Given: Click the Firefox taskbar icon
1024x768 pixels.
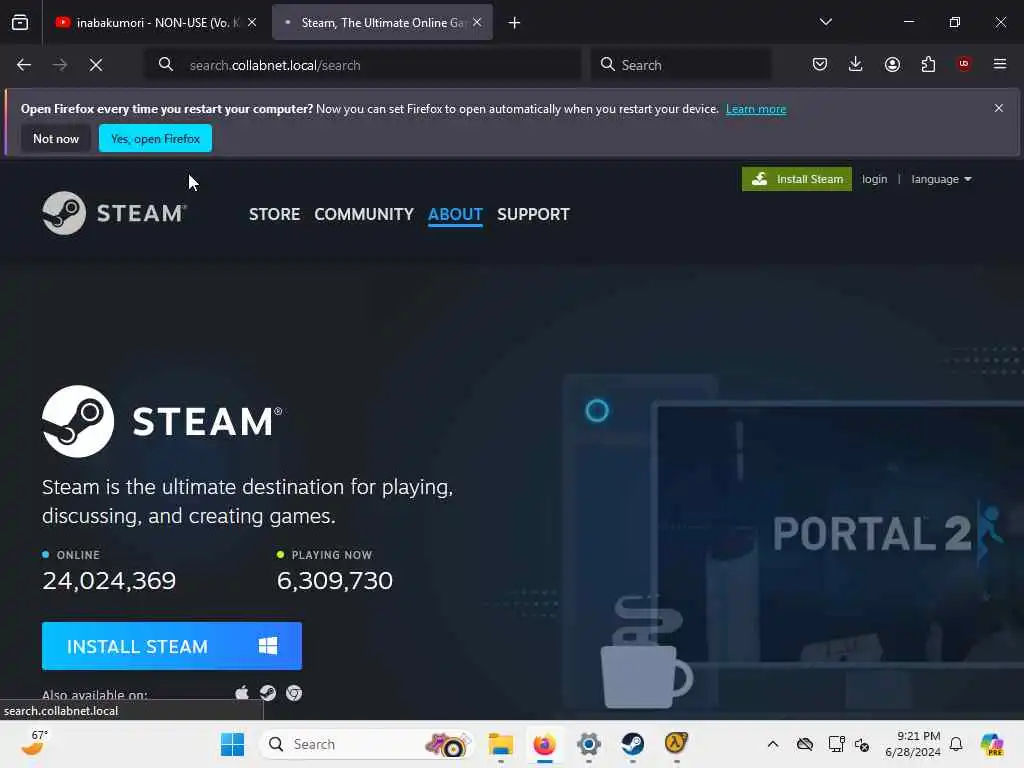Looking at the screenshot, I should click(545, 744).
